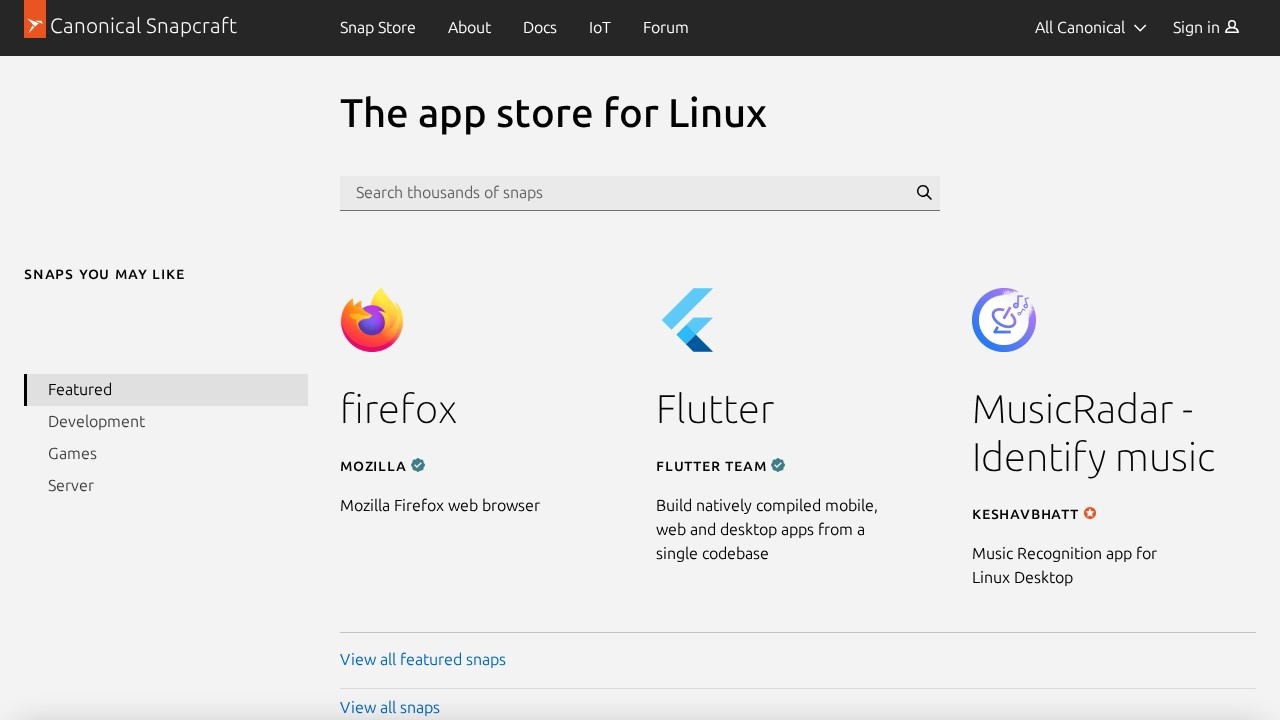Click the Snapcraft orange logo icon
This screenshot has width=1280, height=720.
click(x=35, y=19)
